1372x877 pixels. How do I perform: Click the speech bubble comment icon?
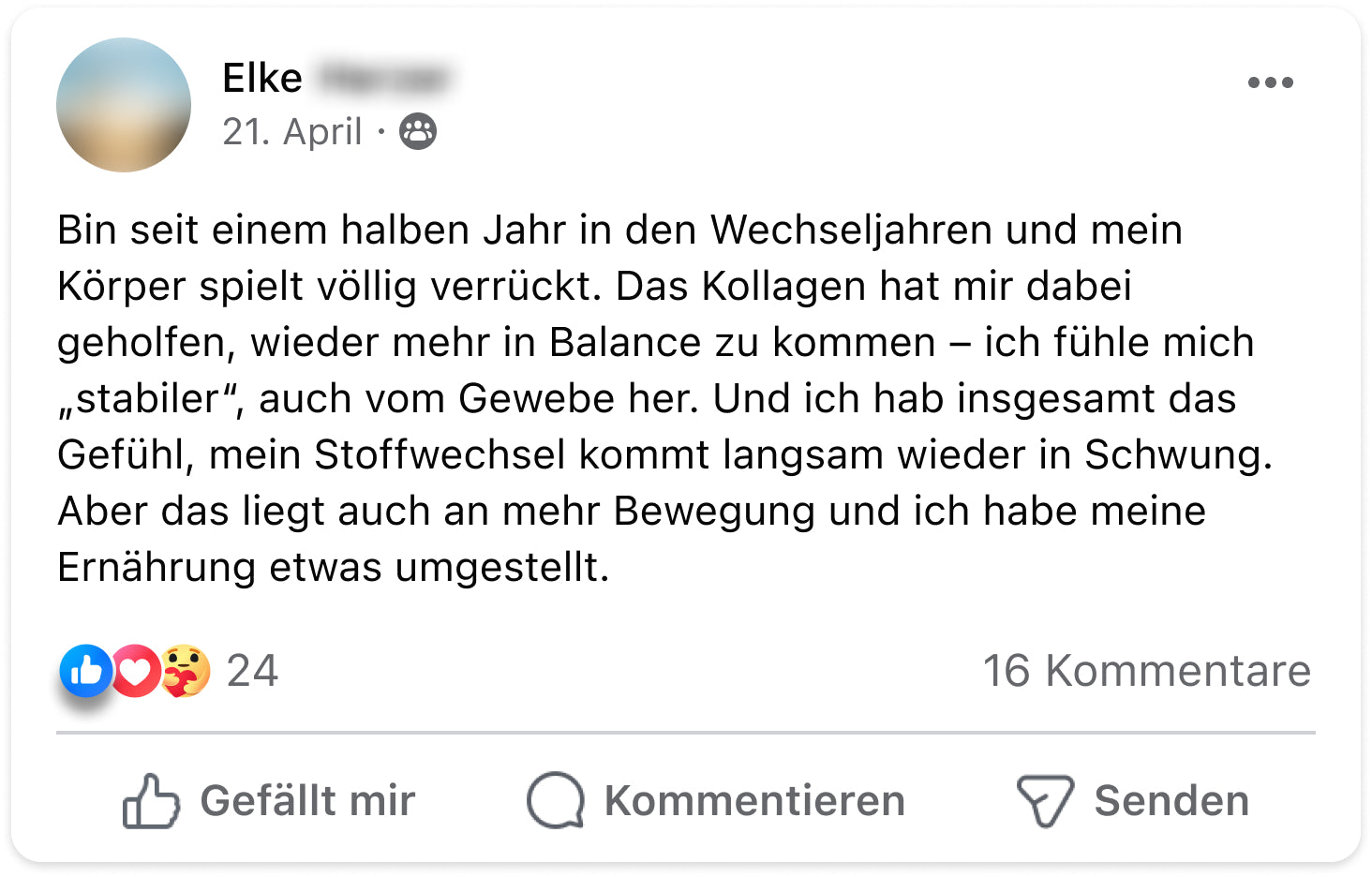tap(556, 801)
